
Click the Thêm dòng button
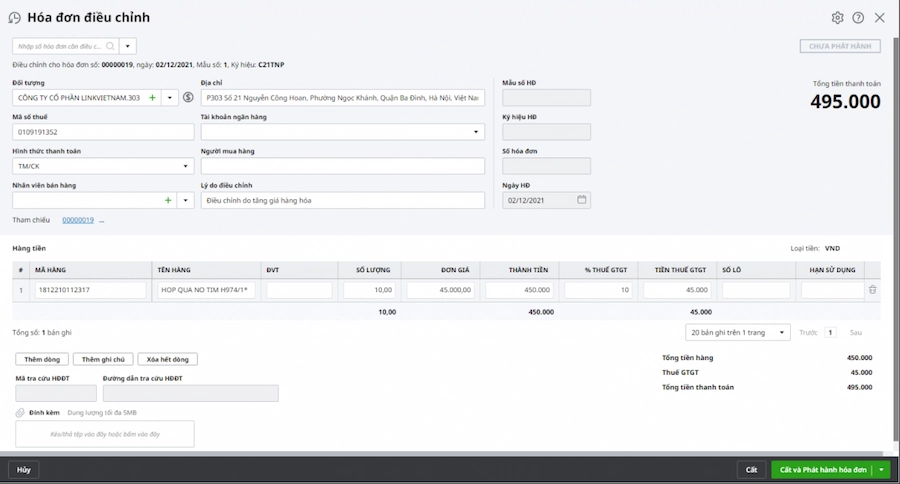coord(42,359)
